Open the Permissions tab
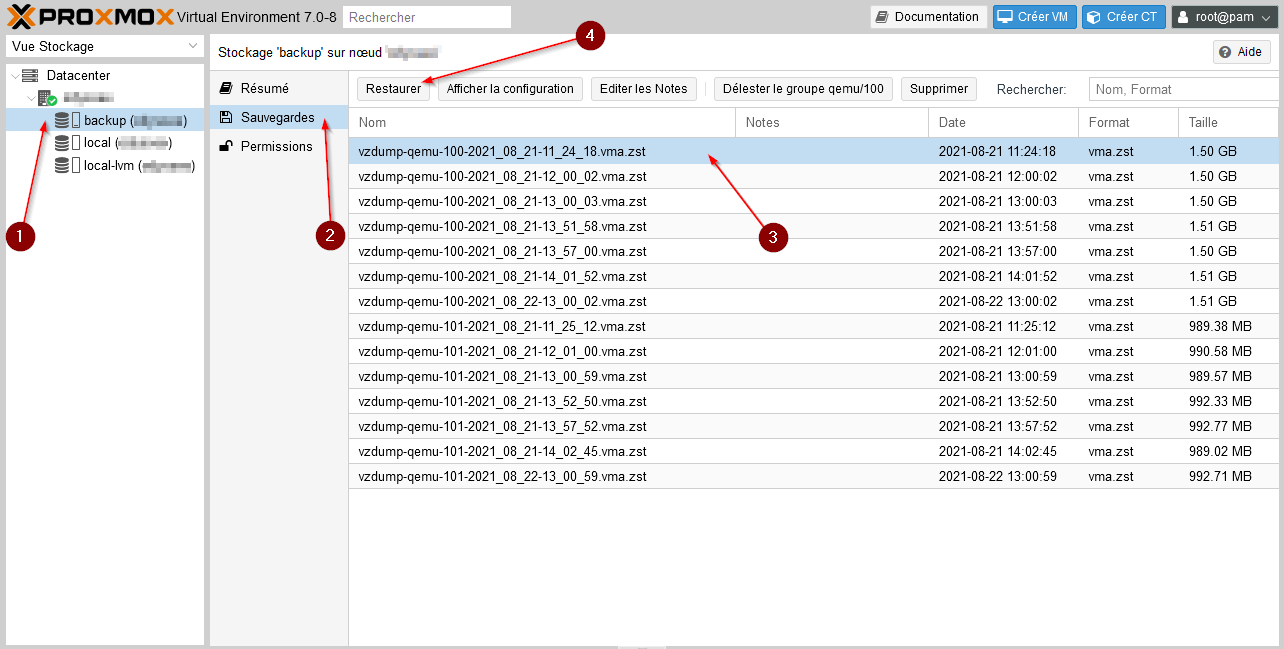Viewport: 1284px width, 649px height. pyautogui.click(x=276, y=147)
